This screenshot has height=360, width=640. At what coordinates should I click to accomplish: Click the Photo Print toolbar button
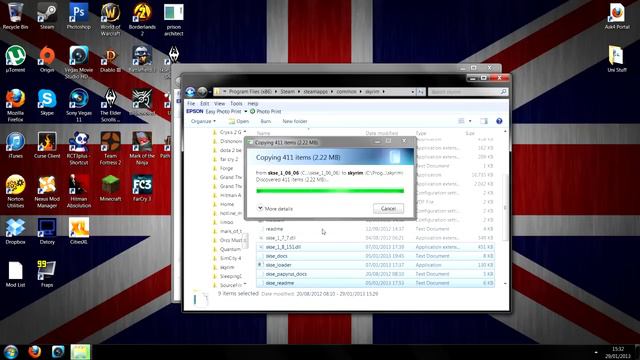click(x=265, y=111)
